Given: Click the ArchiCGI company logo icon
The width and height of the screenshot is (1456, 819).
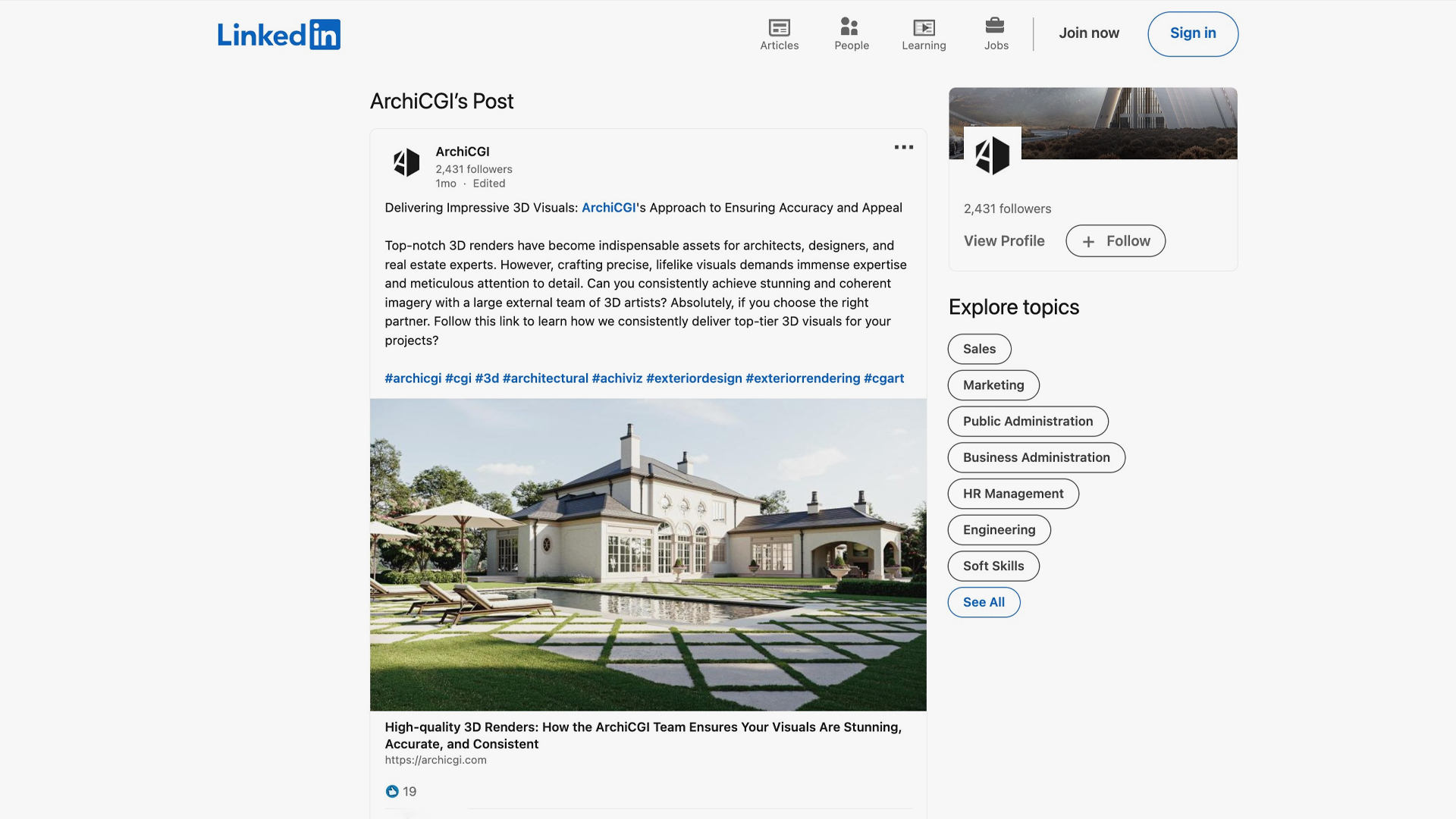Looking at the screenshot, I should 406,162.
